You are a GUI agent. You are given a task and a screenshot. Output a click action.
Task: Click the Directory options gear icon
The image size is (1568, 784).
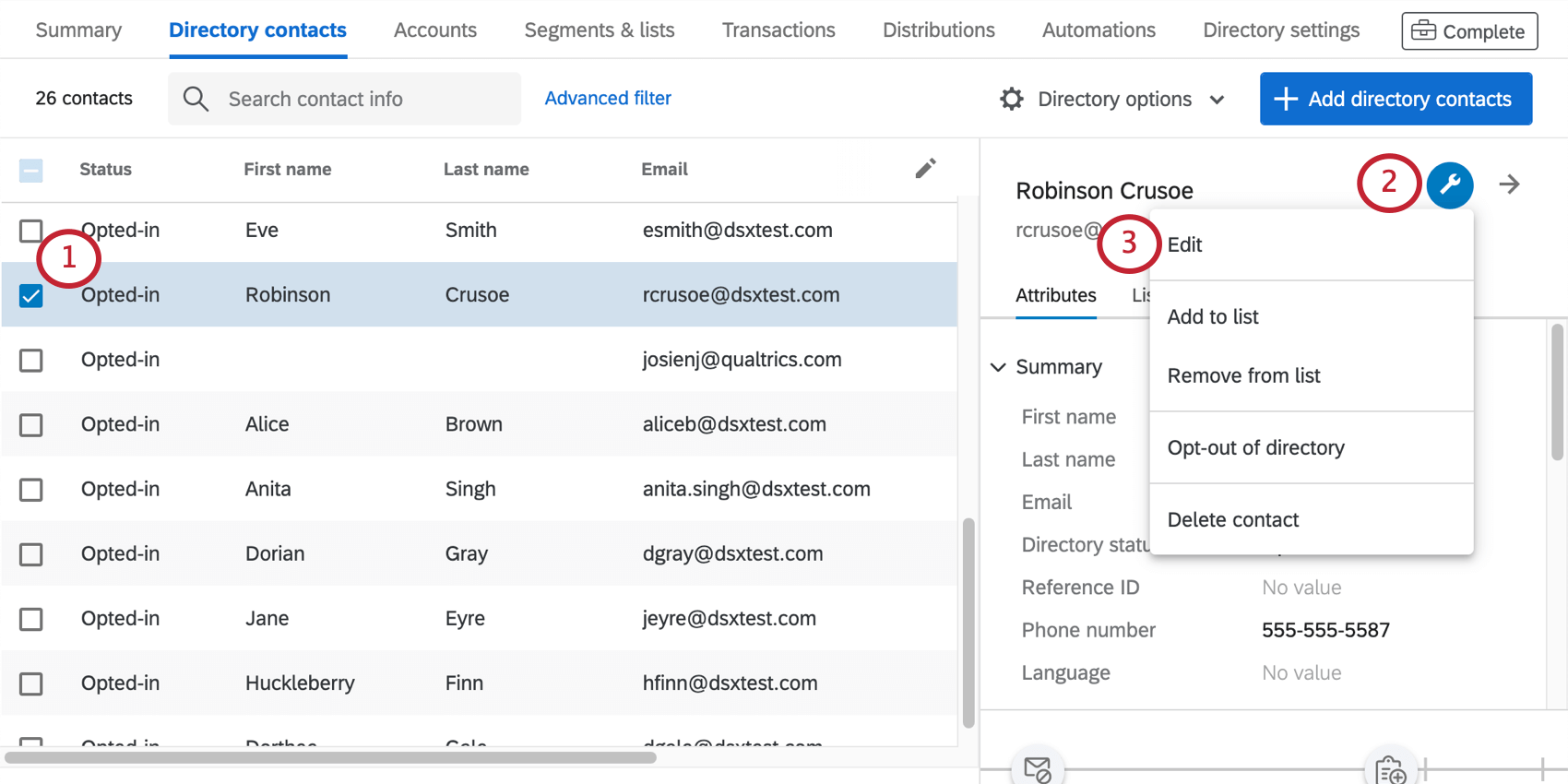pos(1012,99)
